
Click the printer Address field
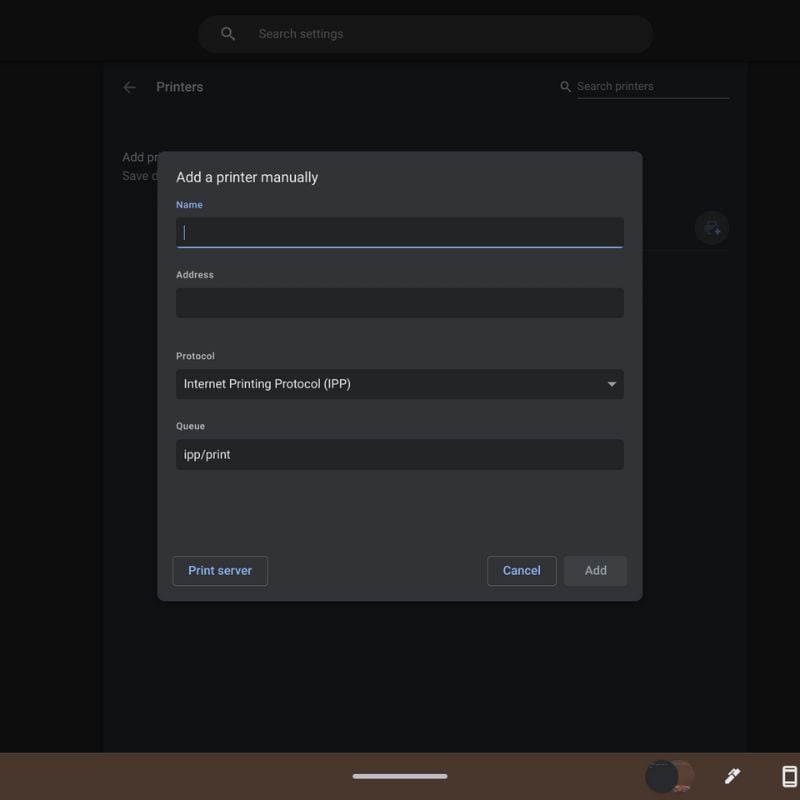pos(399,303)
